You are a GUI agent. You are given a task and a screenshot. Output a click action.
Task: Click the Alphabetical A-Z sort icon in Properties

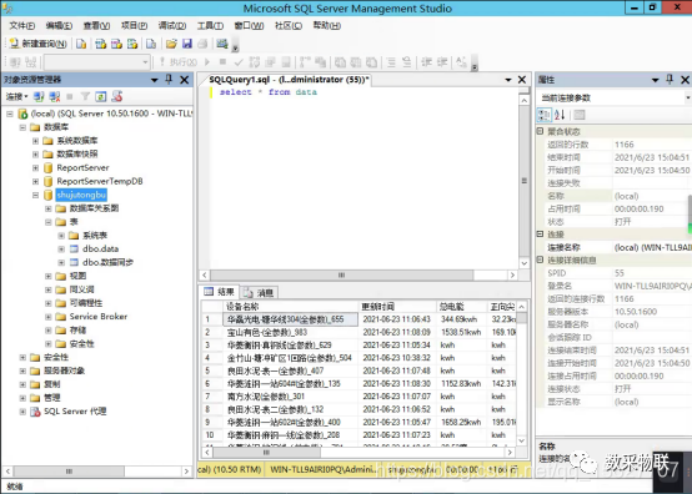point(560,115)
